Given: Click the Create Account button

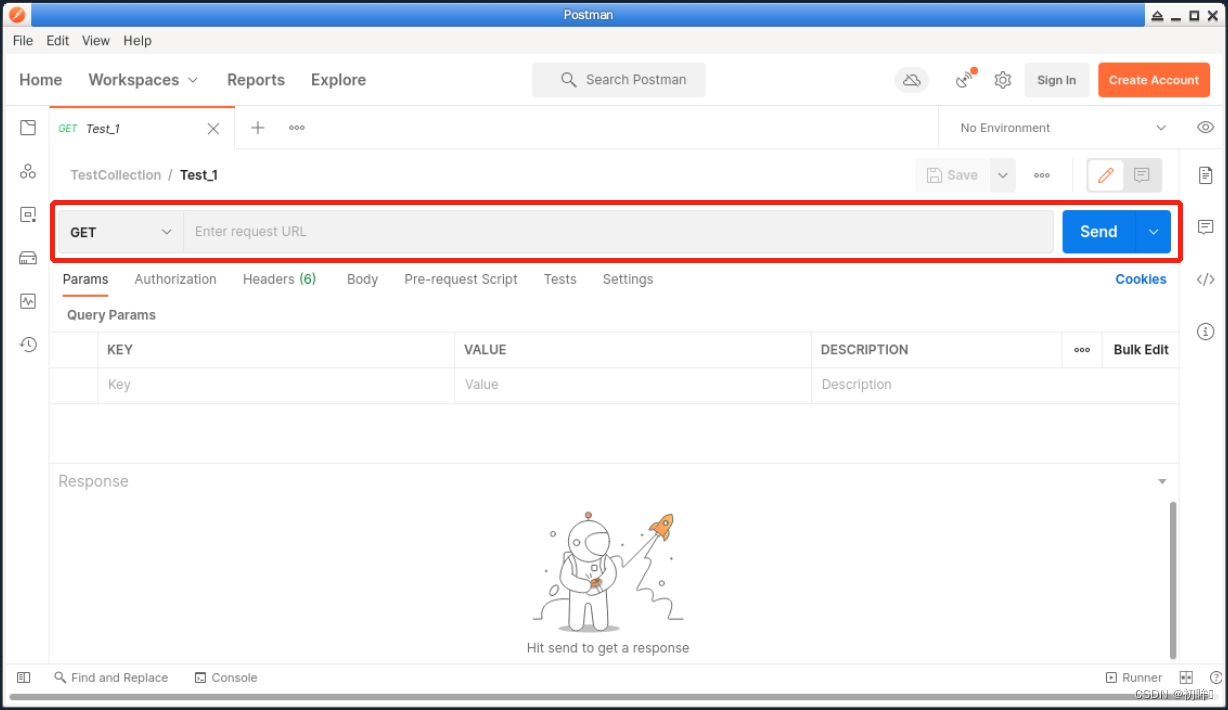Looking at the screenshot, I should tap(1153, 80).
